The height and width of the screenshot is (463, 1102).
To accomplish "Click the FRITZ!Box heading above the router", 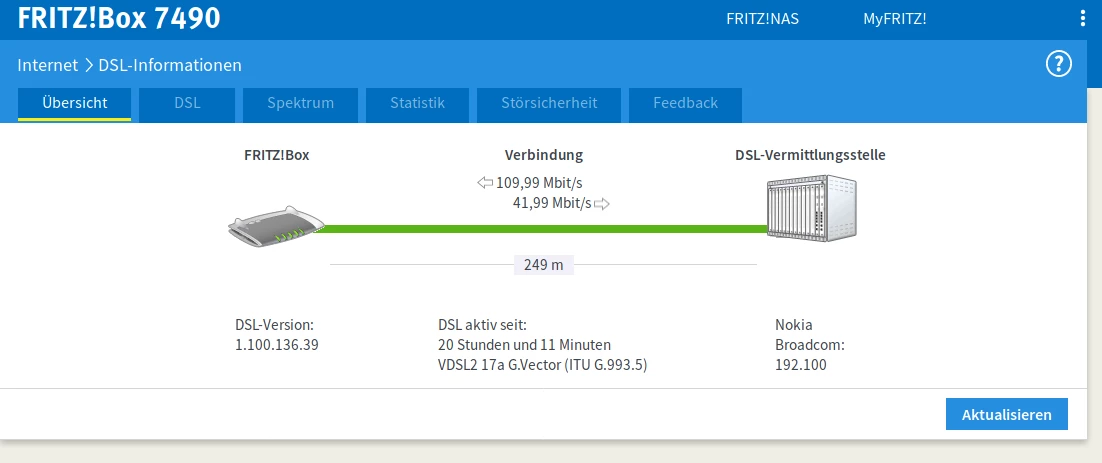I will point(276,155).
